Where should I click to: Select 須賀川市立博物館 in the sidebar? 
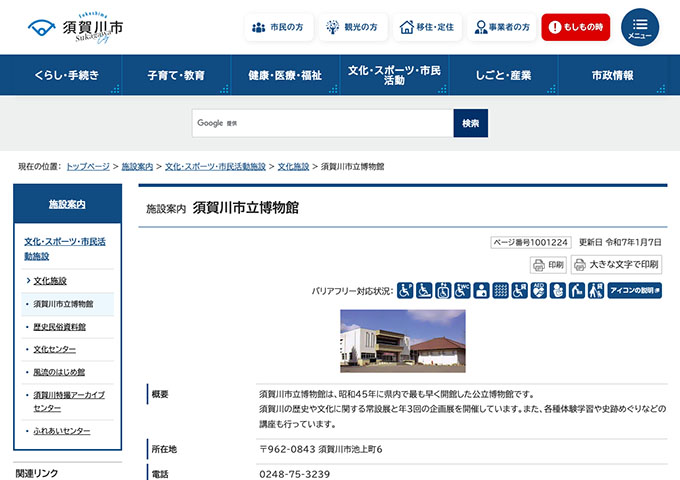pyautogui.click(x=63, y=304)
